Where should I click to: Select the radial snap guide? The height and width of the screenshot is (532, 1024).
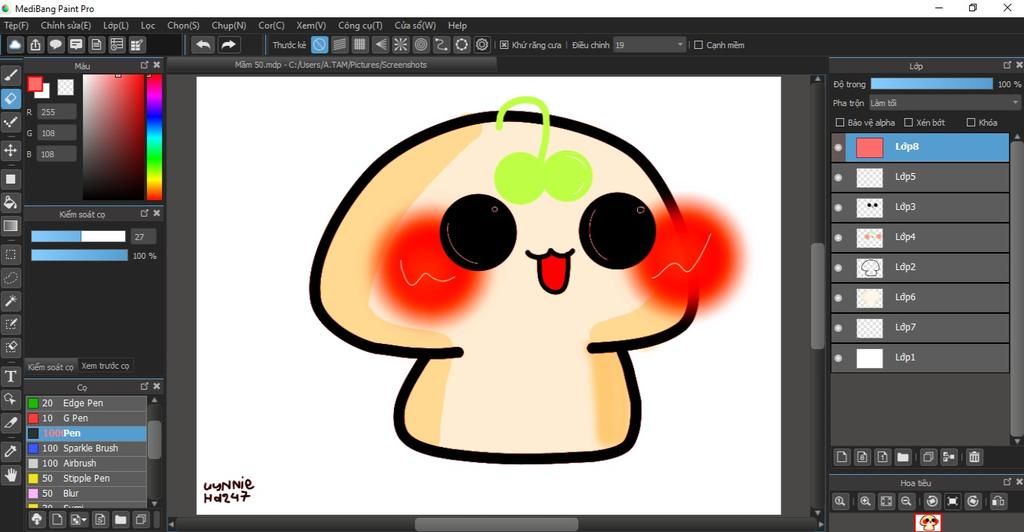click(400, 44)
